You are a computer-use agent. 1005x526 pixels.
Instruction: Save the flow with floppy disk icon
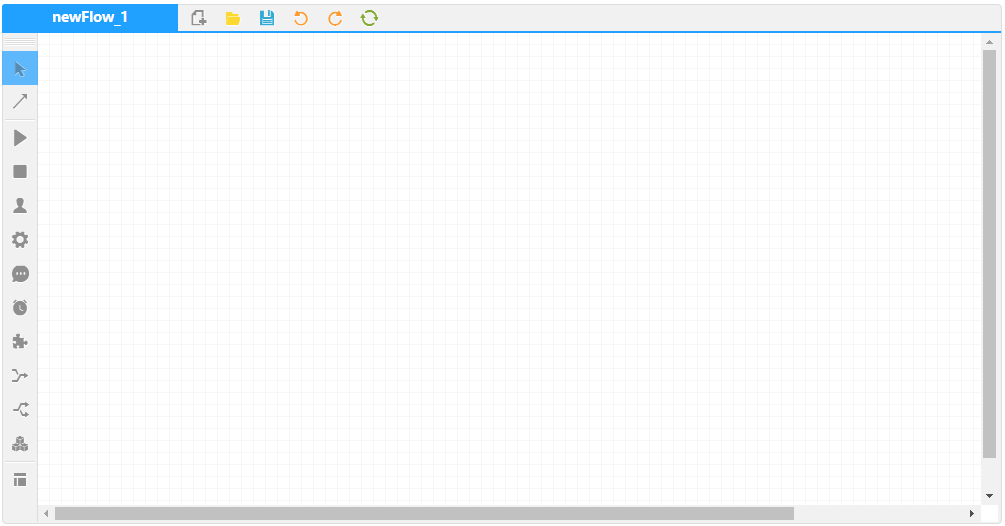click(x=267, y=18)
